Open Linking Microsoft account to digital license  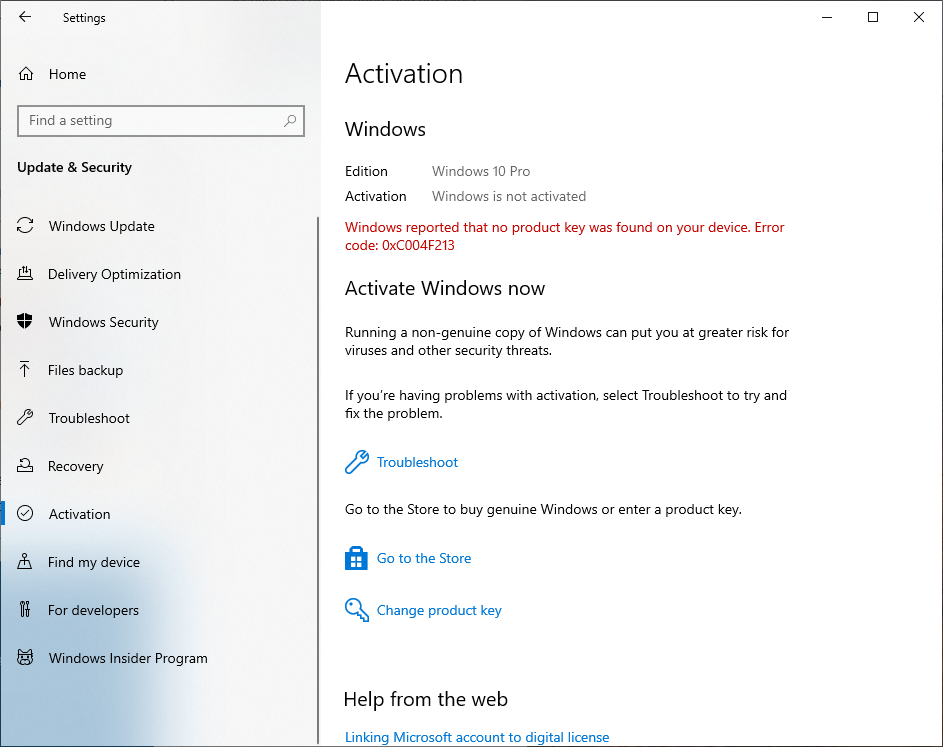477,737
